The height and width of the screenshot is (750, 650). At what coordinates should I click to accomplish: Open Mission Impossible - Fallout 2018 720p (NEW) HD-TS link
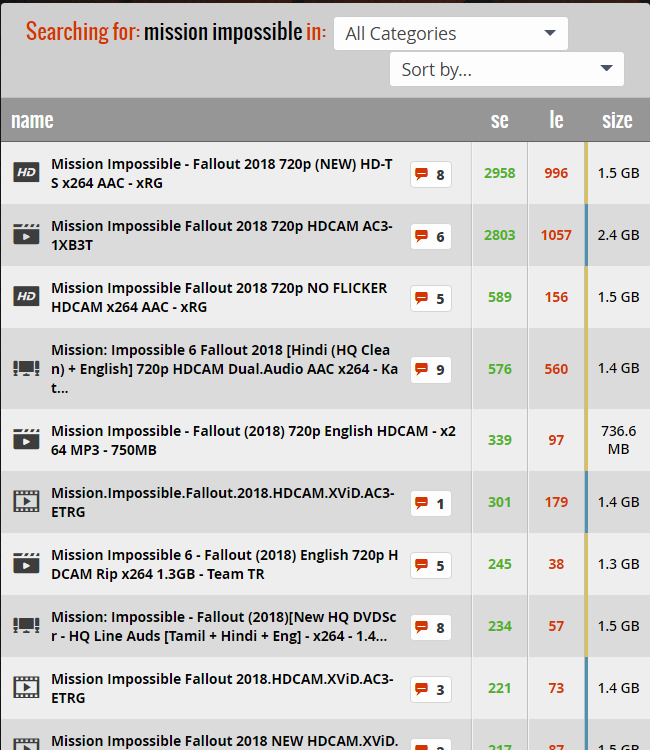point(222,174)
